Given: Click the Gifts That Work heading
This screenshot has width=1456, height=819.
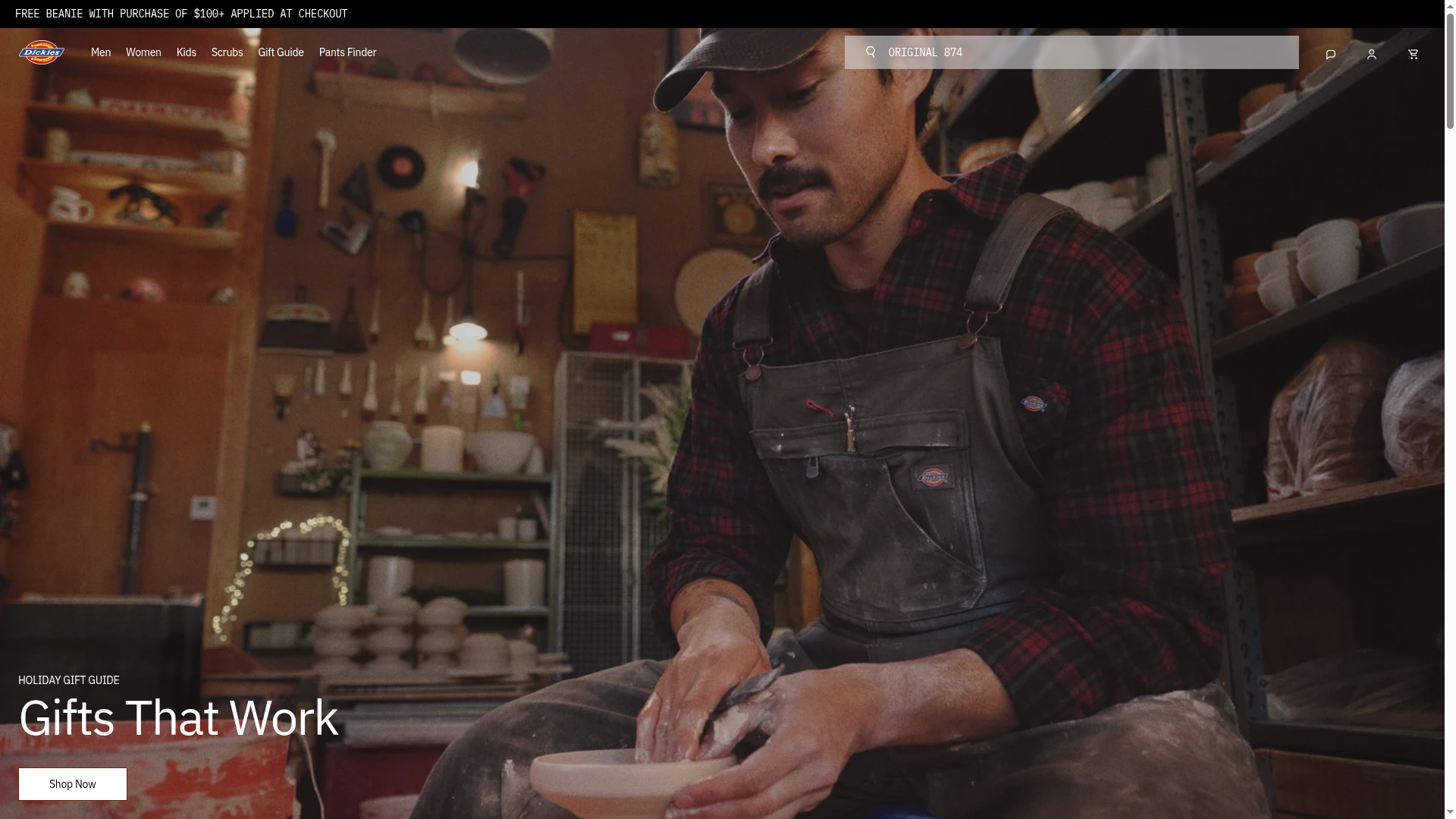Looking at the screenshot, I should click(x=177, y=717).
